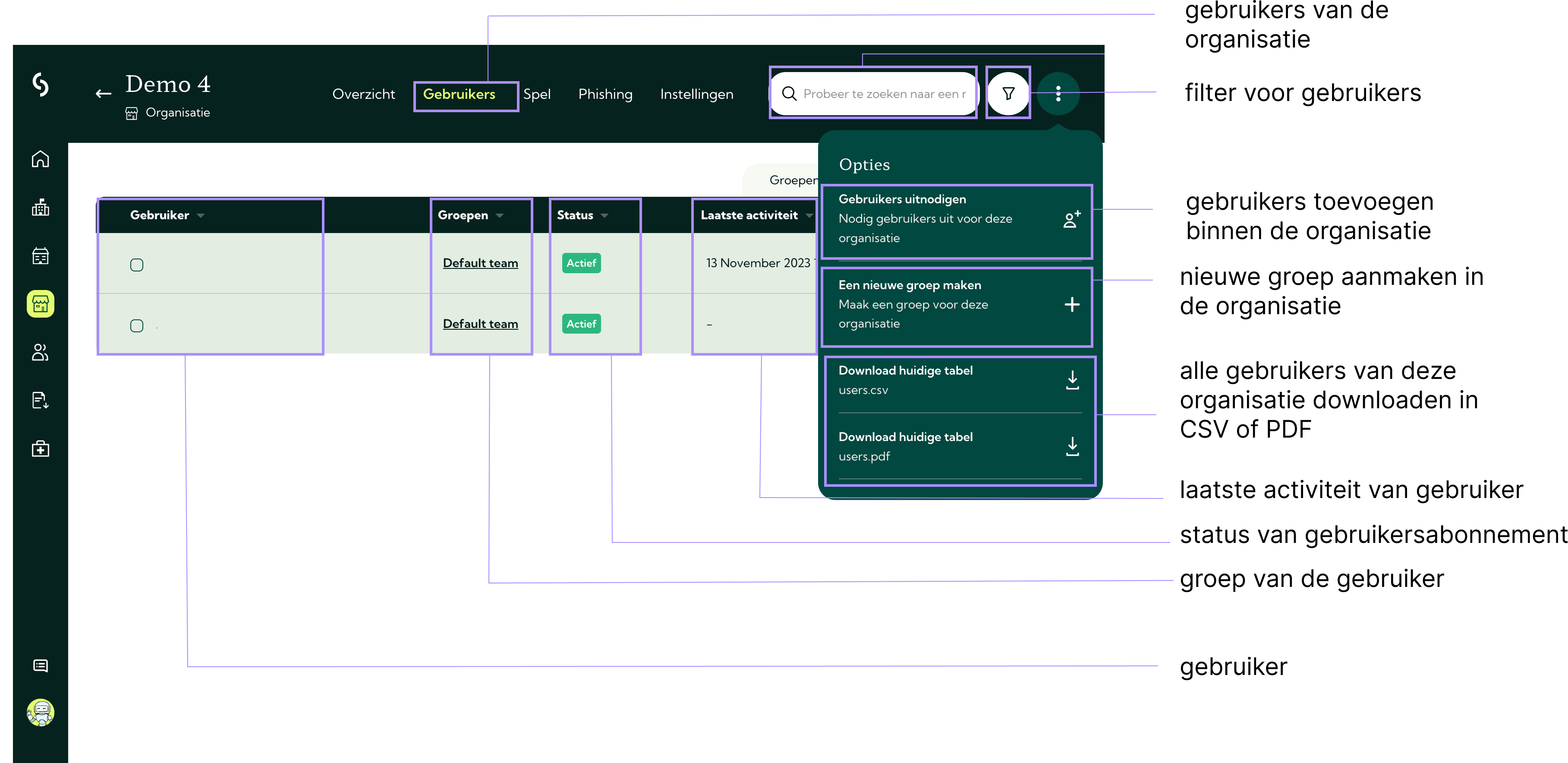Image resolution: width=1568 pixels, height=763 pixels.
Task: Click the filter funnel icon
Action: pyautogui.click(x=1008, y=93)
